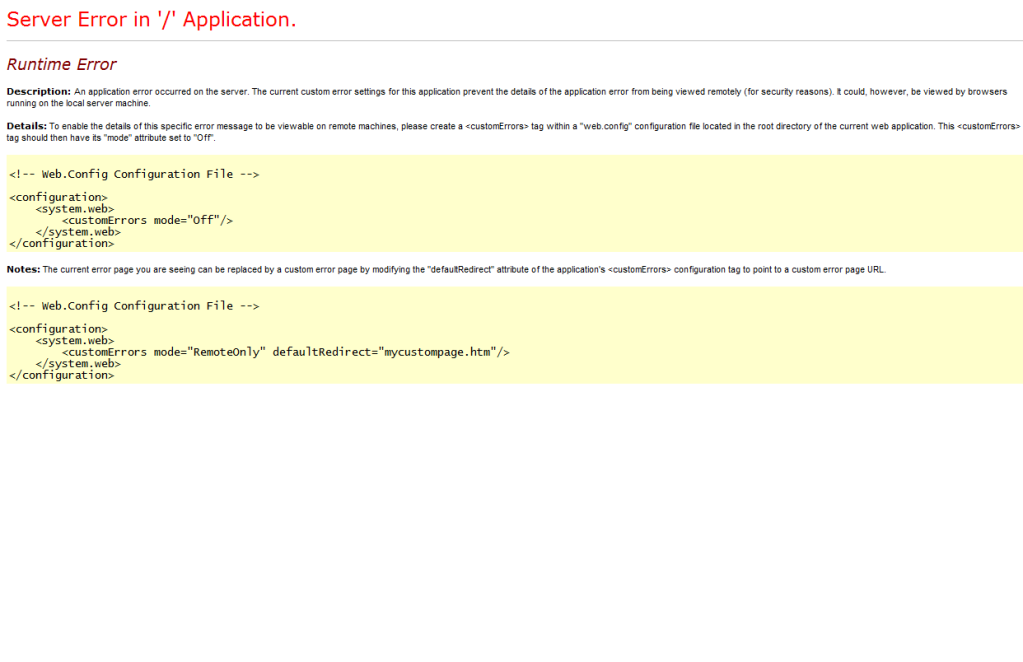This screenshot has height=662, width=1023.
Task: Click the second 'Web.Config Configuration File' comment
Action: point(134,306)
